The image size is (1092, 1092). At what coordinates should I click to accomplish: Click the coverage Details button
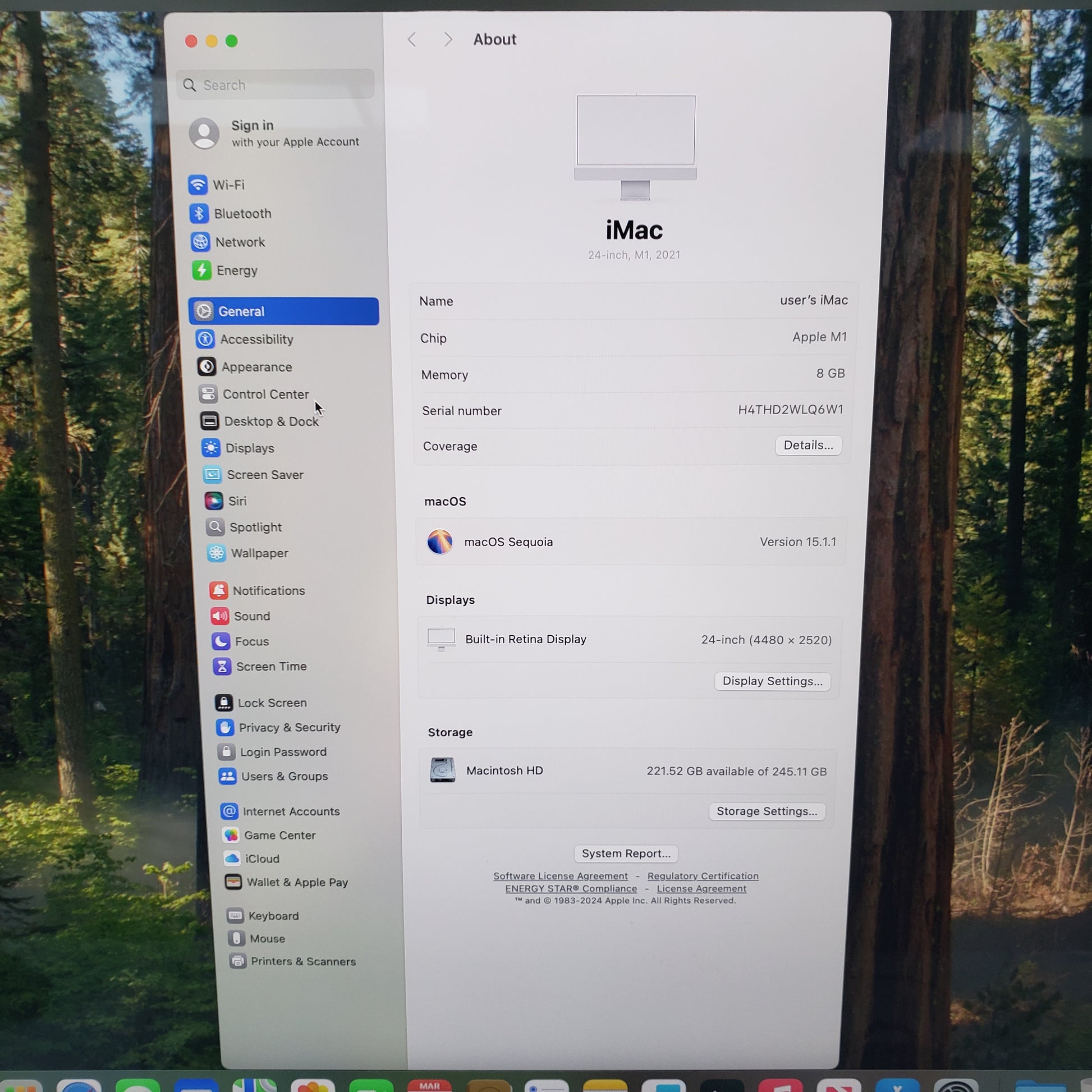tap(808, 446)
